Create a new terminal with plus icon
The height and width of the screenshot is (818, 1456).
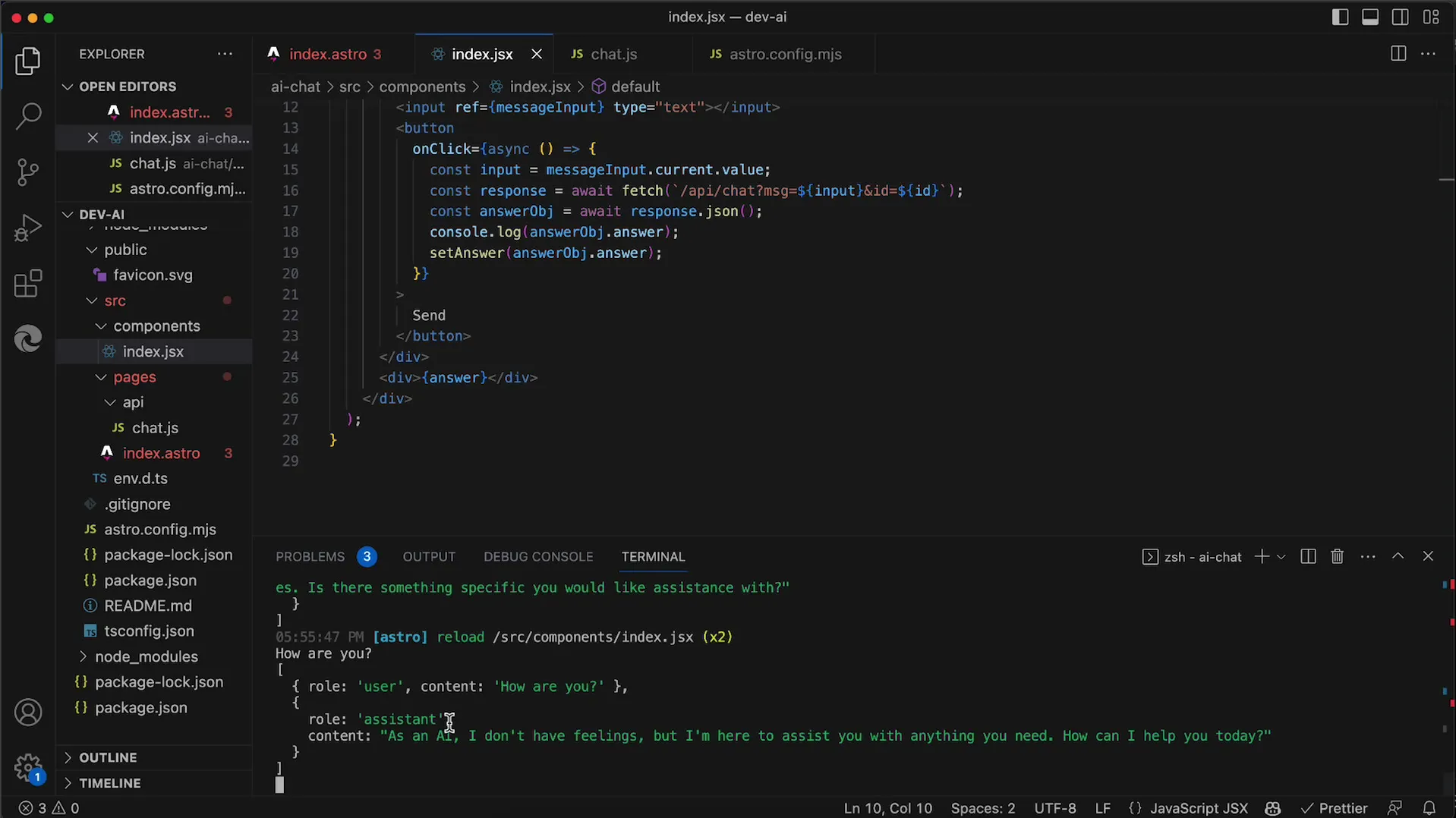[1261, 556]
